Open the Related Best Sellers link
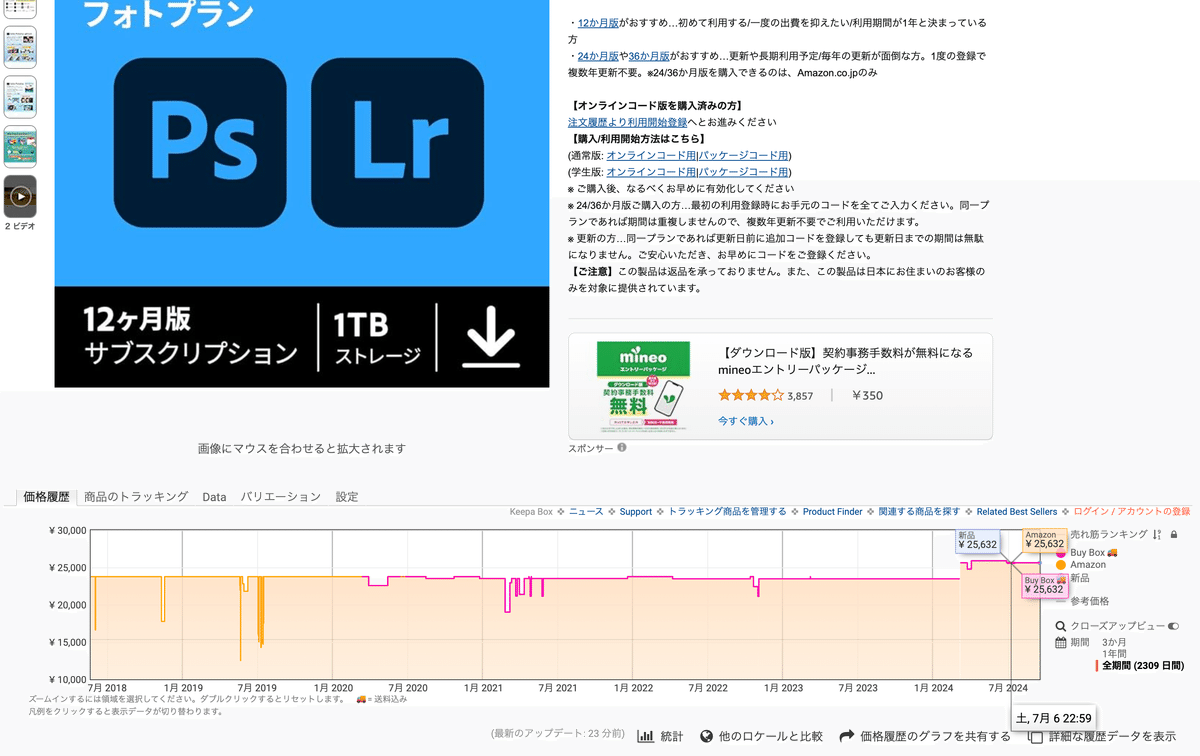 1017,512
